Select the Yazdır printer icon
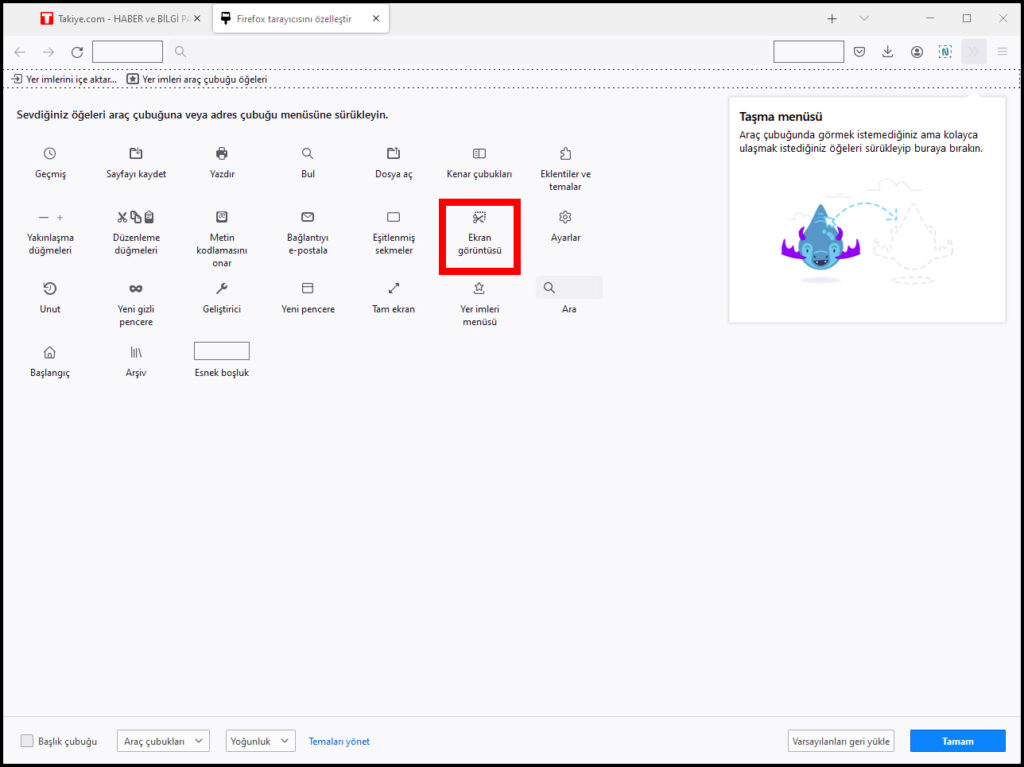Image resolution: width=1024 pixels, height=767 pixels. point(222,153)
